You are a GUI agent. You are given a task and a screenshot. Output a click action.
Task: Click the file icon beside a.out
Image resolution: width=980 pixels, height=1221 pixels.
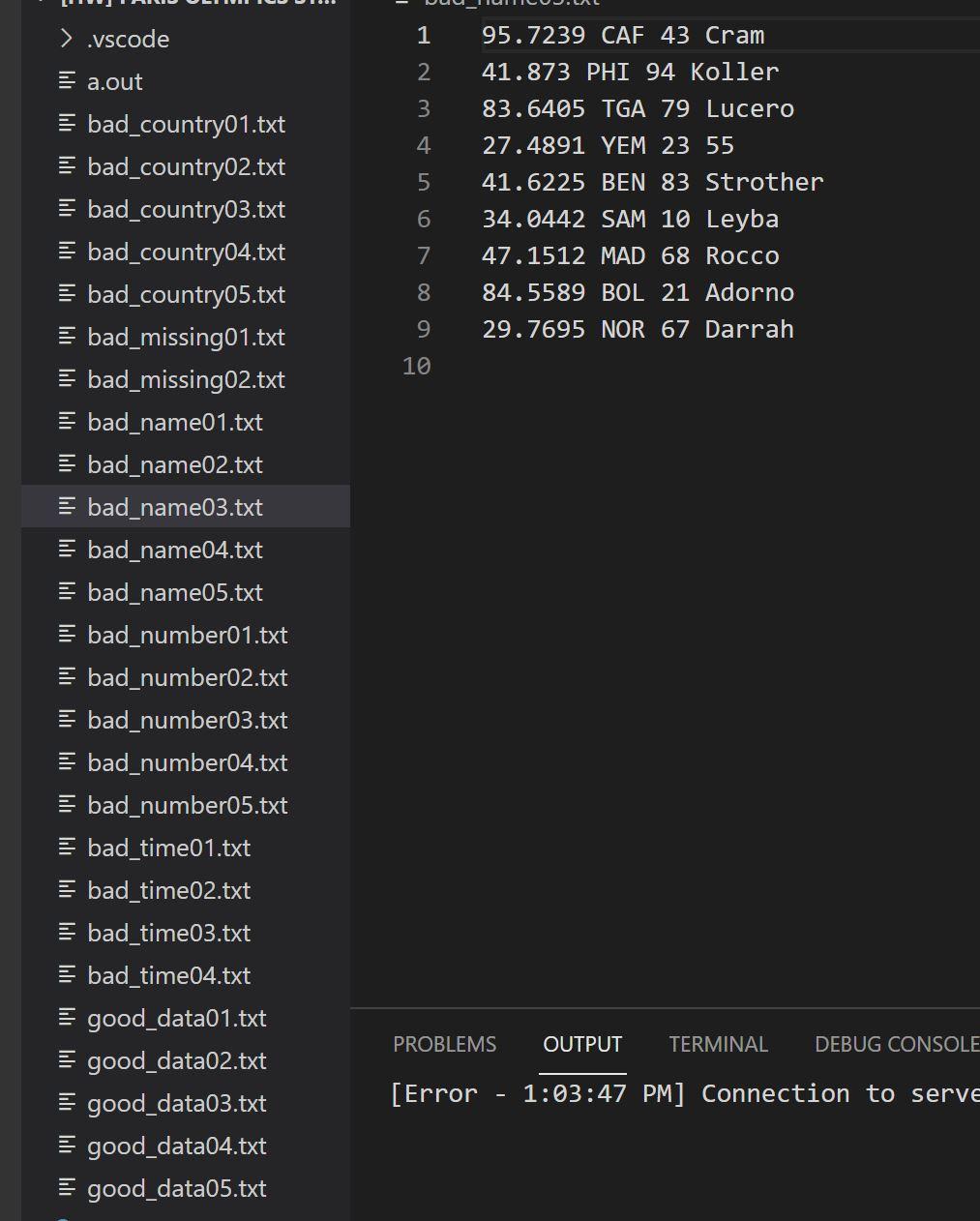tap(67, 81)
